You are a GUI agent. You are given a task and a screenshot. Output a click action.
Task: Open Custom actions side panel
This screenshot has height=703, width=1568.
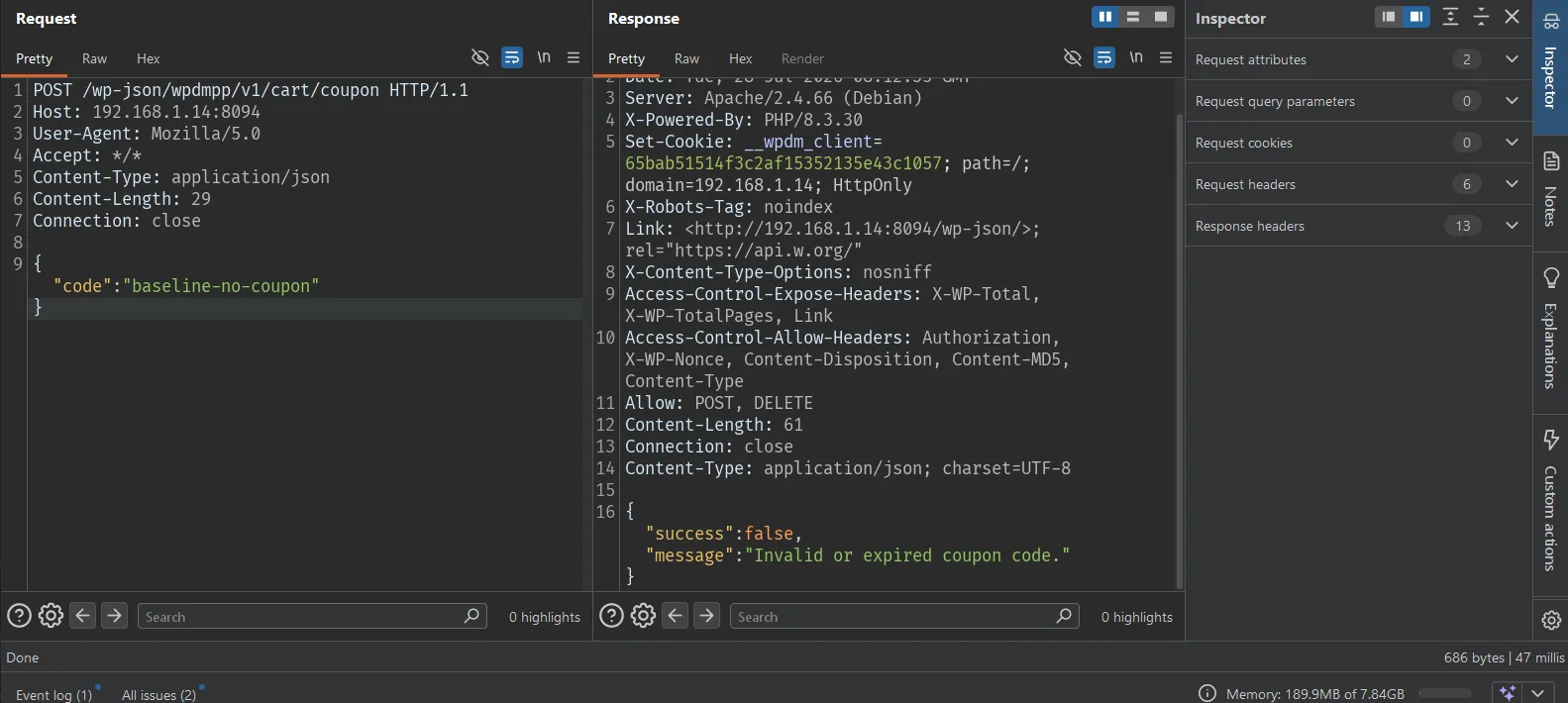click(1551, 500)
